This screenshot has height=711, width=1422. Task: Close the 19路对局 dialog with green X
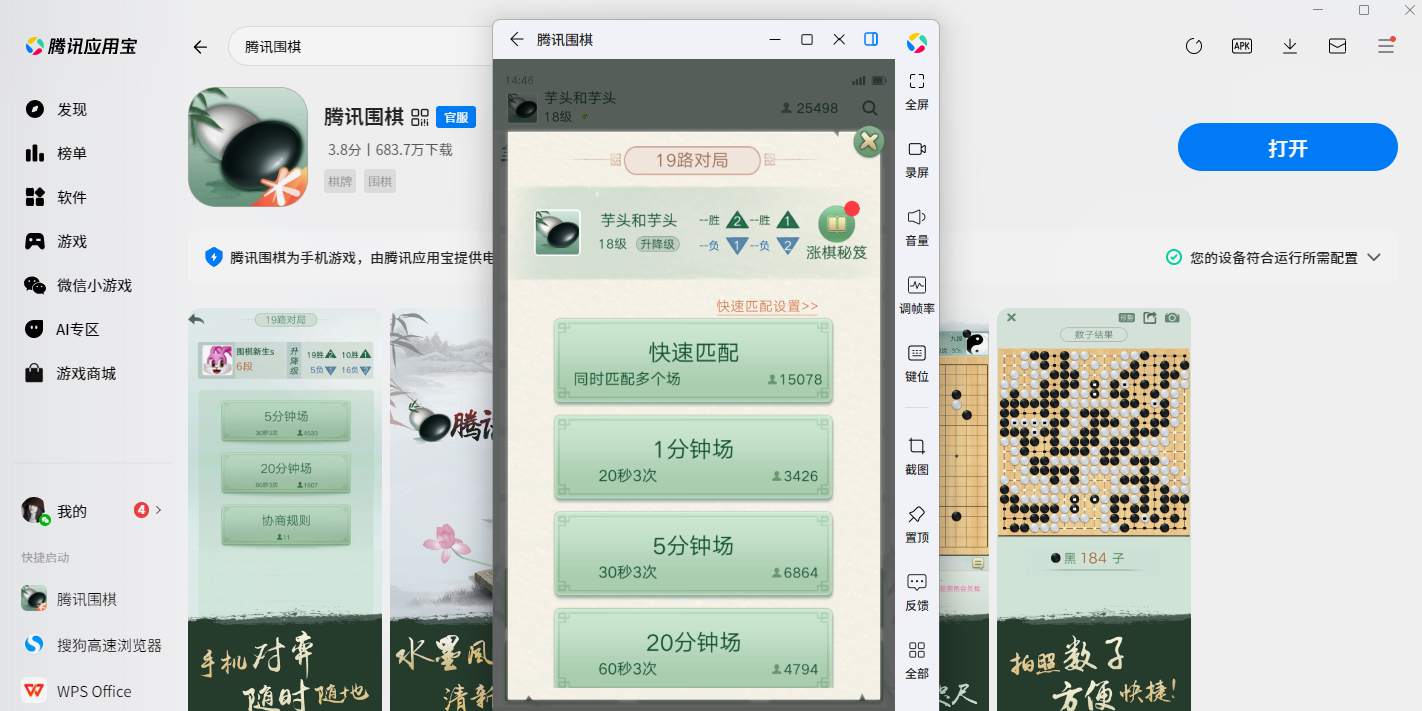pos(869,142)
